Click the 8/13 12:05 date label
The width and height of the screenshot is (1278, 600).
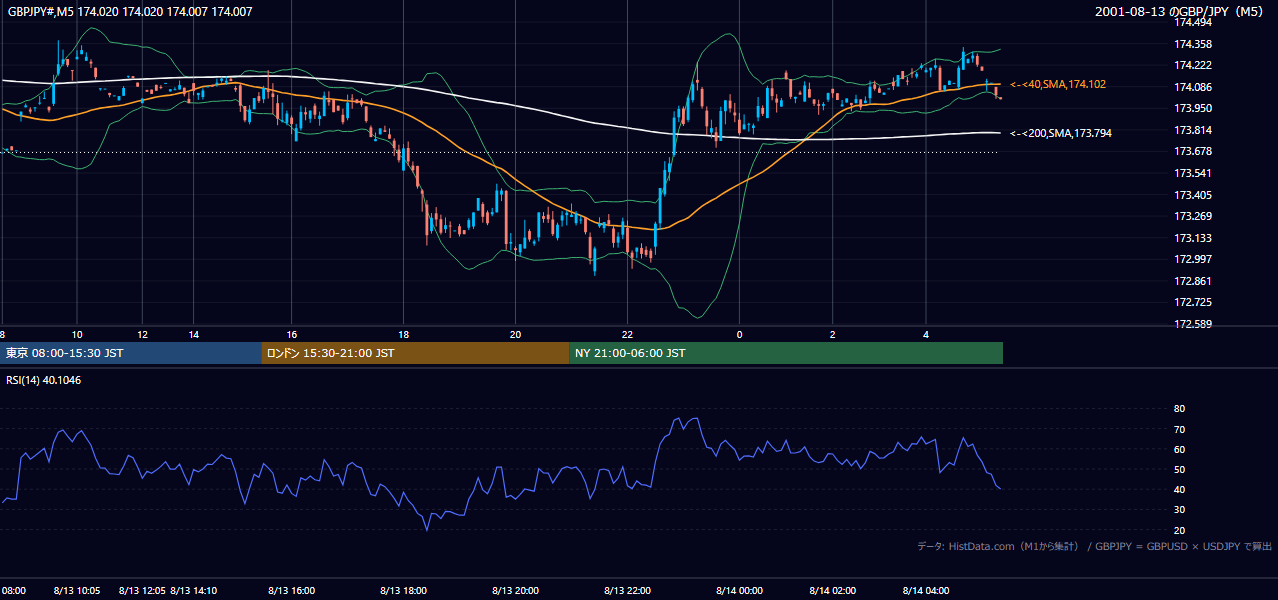pyautogui.click(x=142, y=591)
